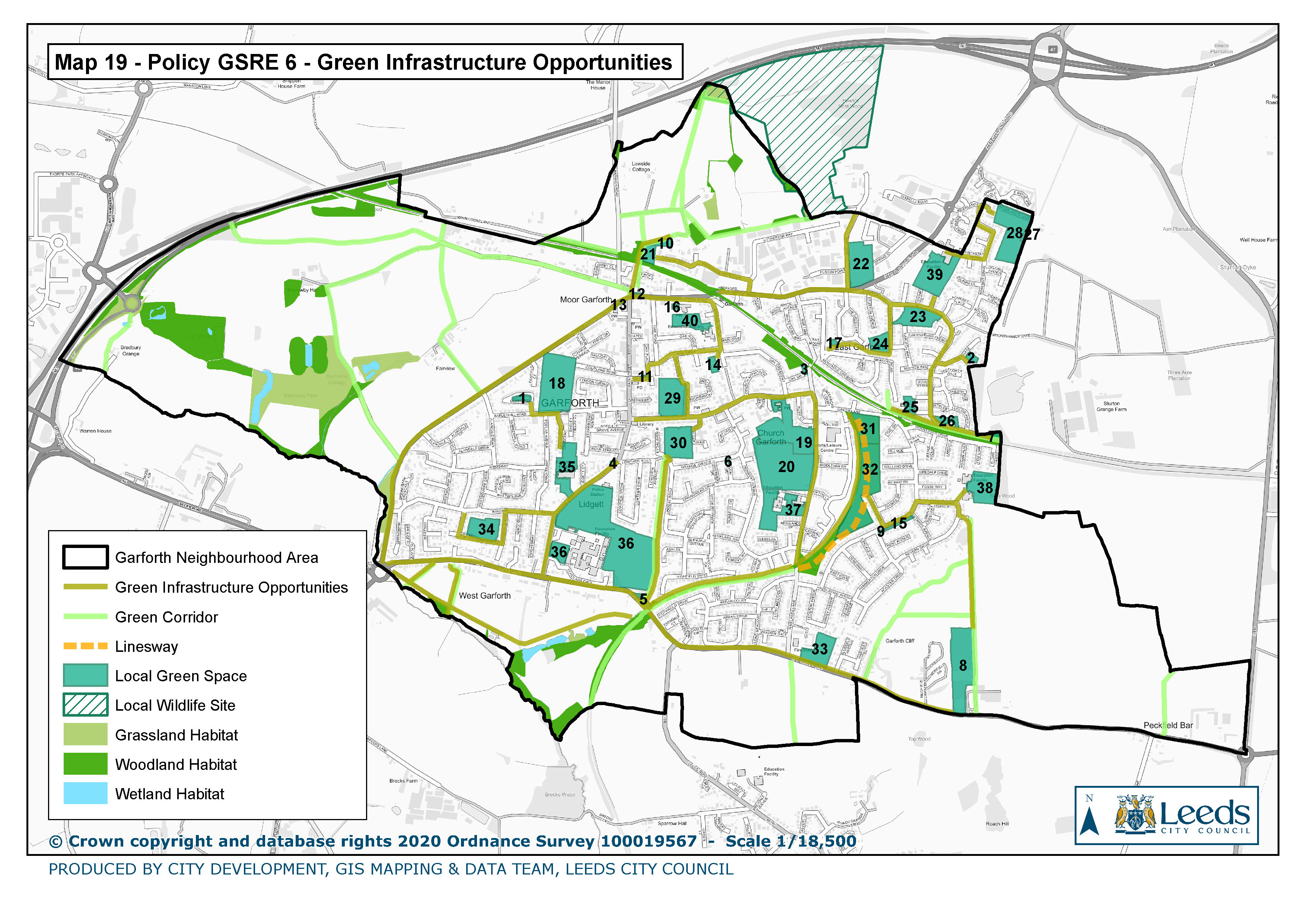Click green space site number 36

click(x=626, y=544)
